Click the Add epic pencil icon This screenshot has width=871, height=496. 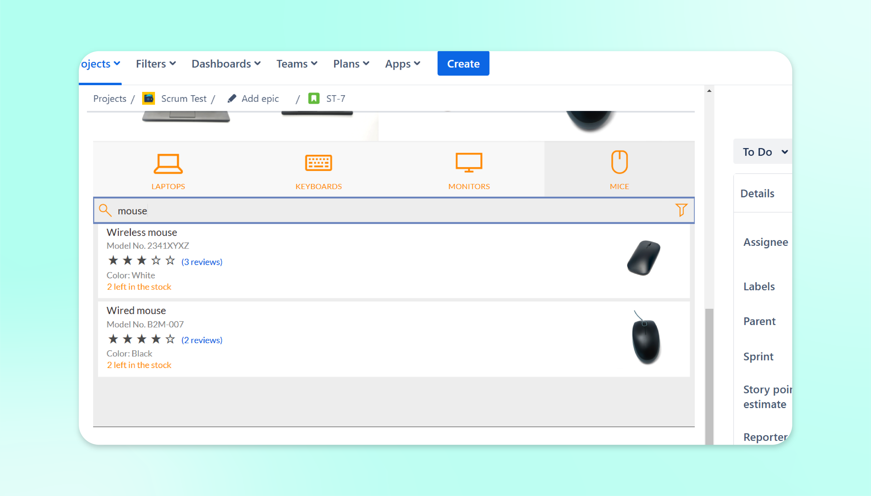(x=232, y=98)
